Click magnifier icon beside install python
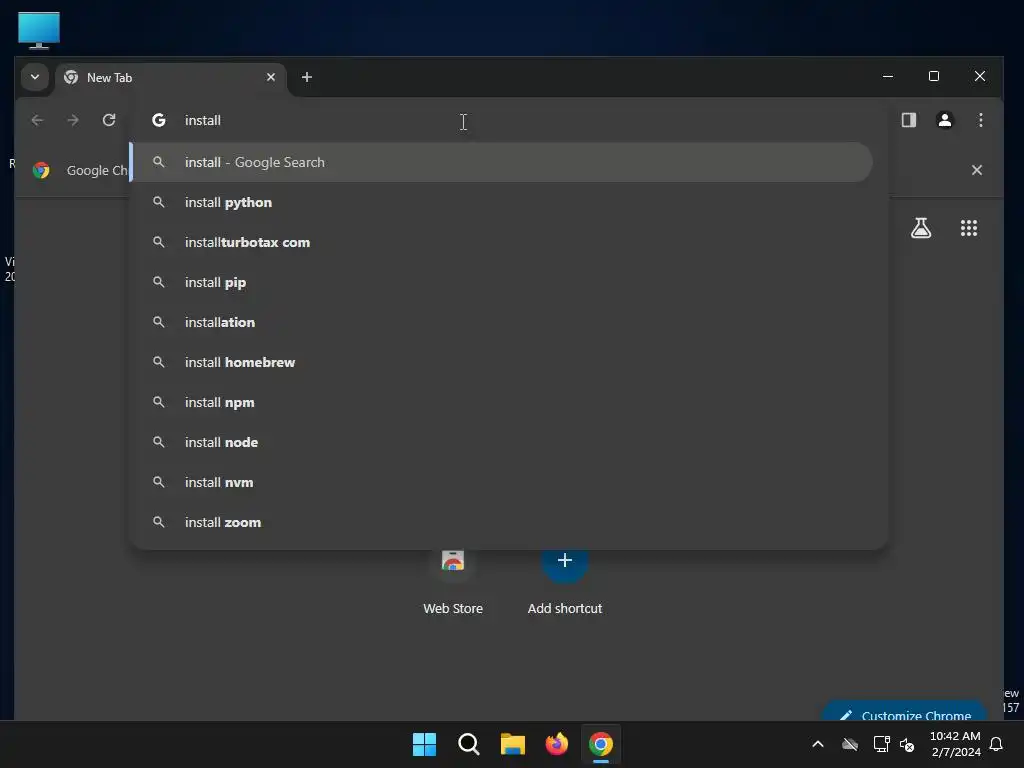The width and height of the screenshot is (1024, 768). click(x=159, y=202)
